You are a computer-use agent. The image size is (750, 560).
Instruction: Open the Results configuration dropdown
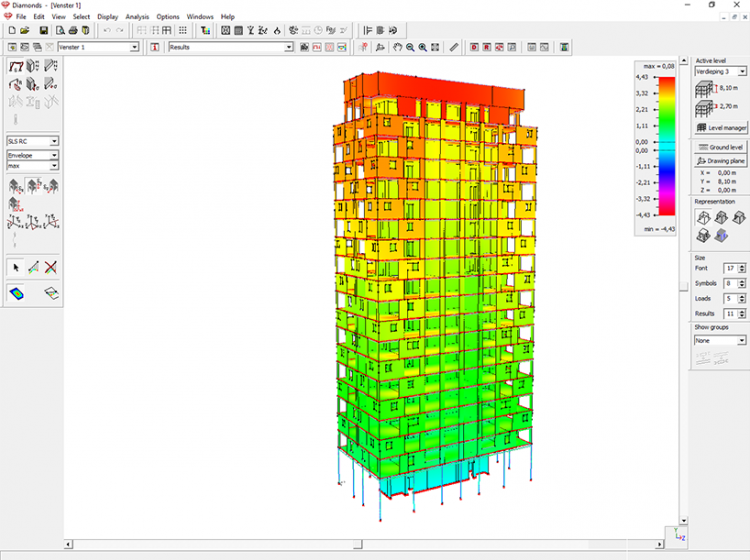[x=289, y=47]
